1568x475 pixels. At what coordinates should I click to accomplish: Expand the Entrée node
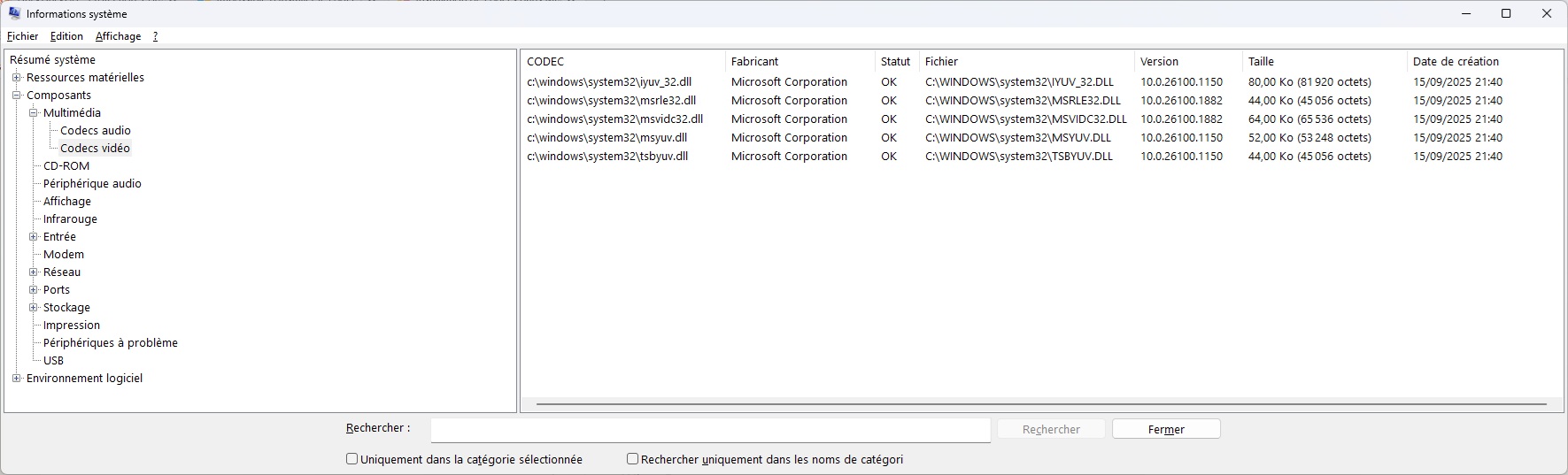coord(34,236)
